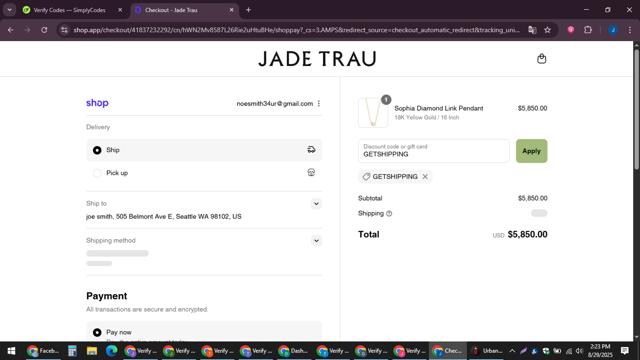The width and height of the screenshot is (640, 360).
Task: Show hidden system tray icons
Action: (x=512, y=351)
